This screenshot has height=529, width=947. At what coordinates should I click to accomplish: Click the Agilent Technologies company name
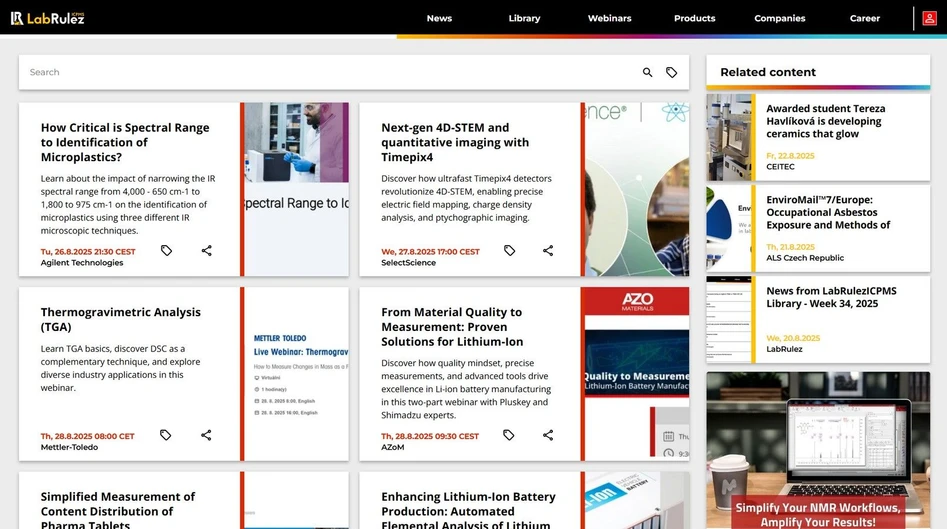click(x=82, y=263)
